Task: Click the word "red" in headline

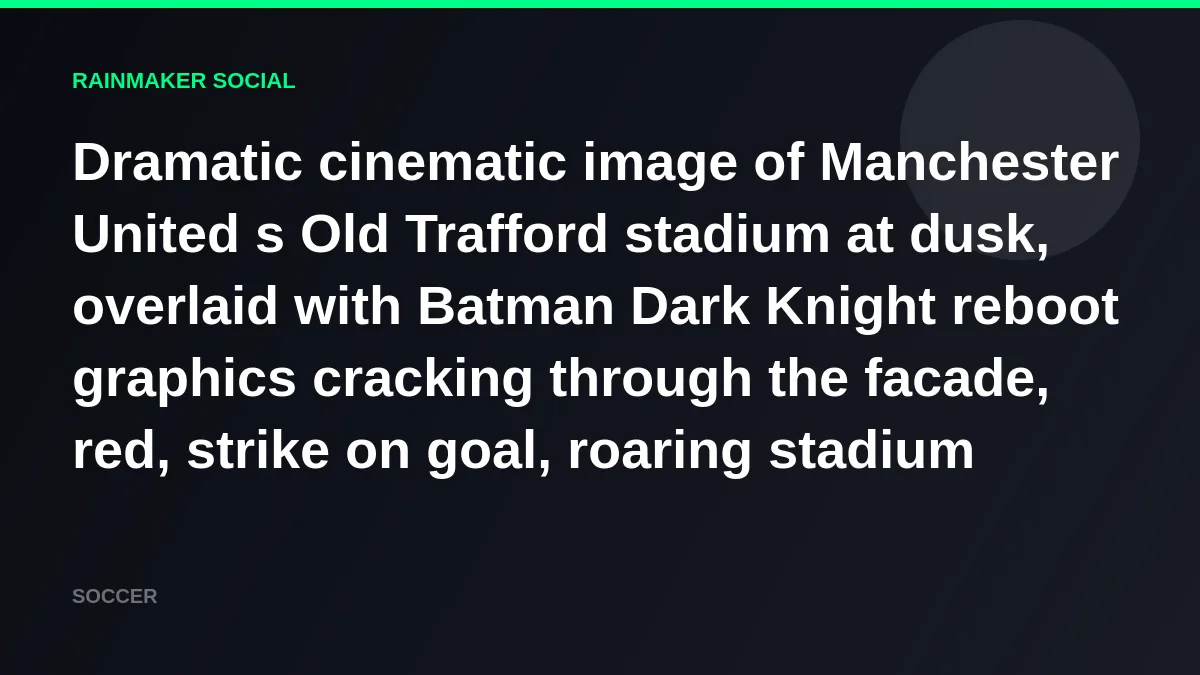Action: click(x=114, y=450)
